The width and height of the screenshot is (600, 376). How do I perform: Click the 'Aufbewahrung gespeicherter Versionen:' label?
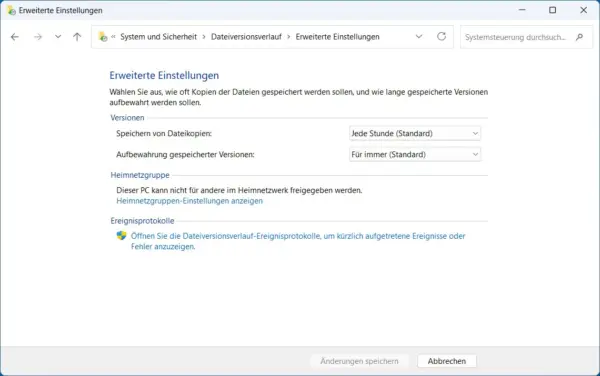pos(185,155)
